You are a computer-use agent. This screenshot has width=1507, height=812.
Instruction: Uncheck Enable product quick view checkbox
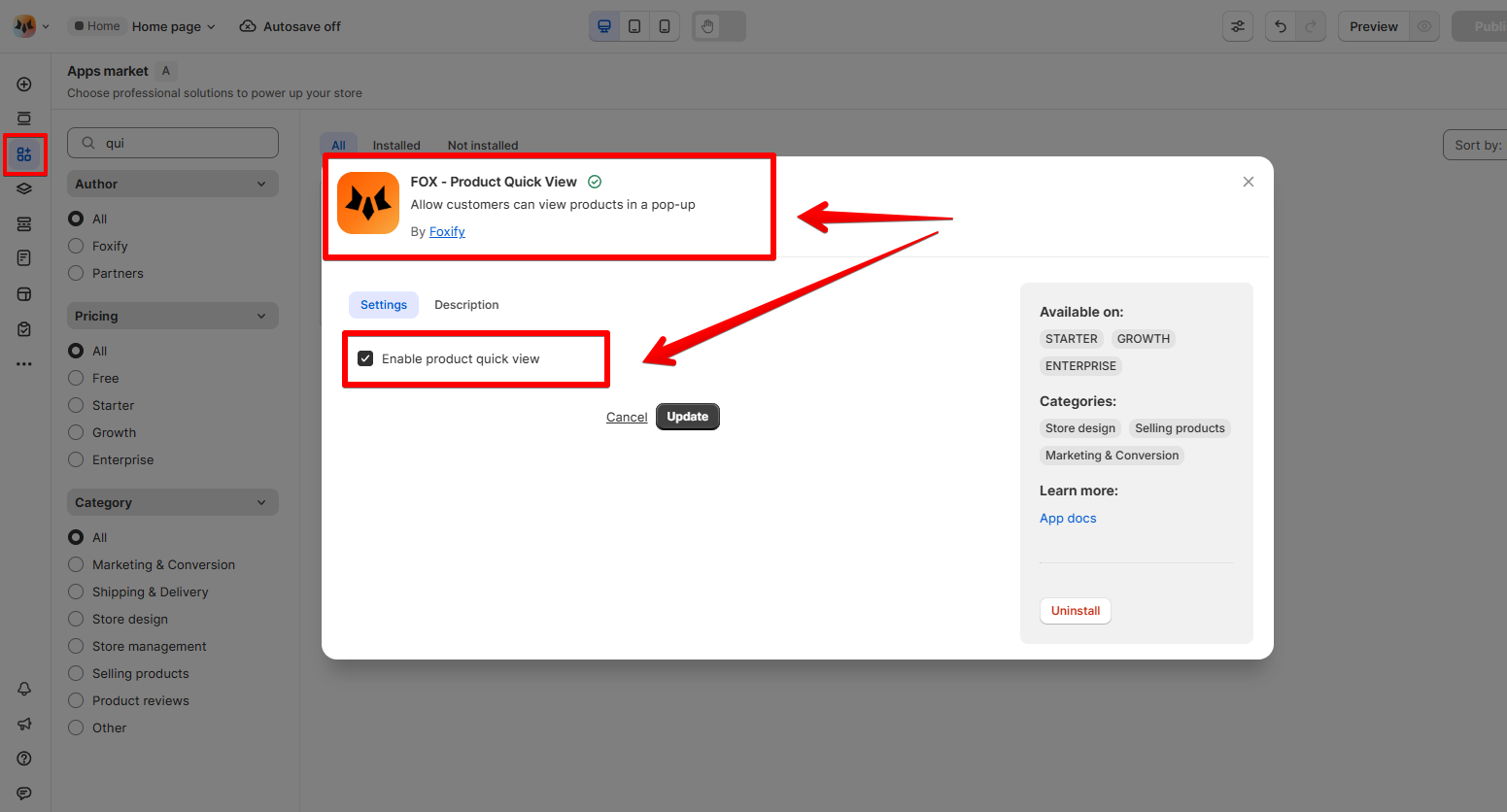(365, 358)
